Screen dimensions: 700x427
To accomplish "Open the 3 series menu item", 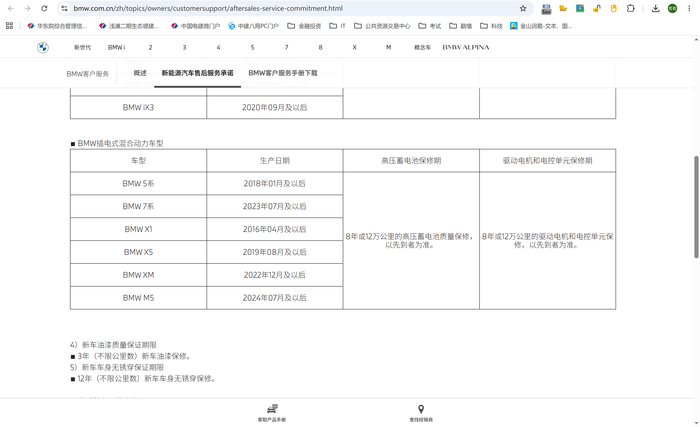I will [184, 47].
